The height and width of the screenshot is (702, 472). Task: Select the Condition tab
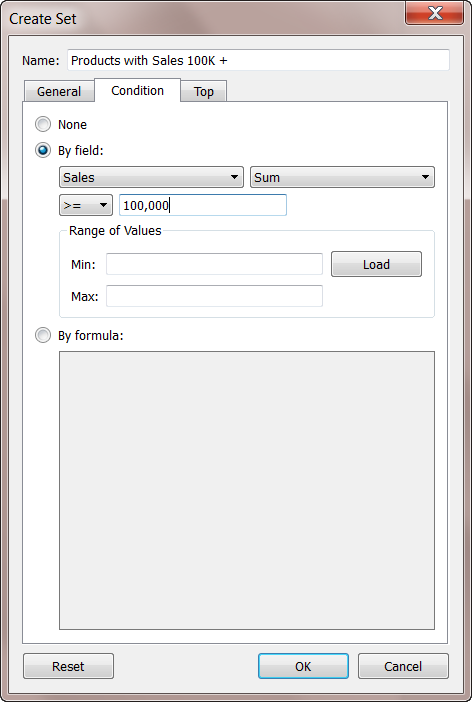point(137,90)
